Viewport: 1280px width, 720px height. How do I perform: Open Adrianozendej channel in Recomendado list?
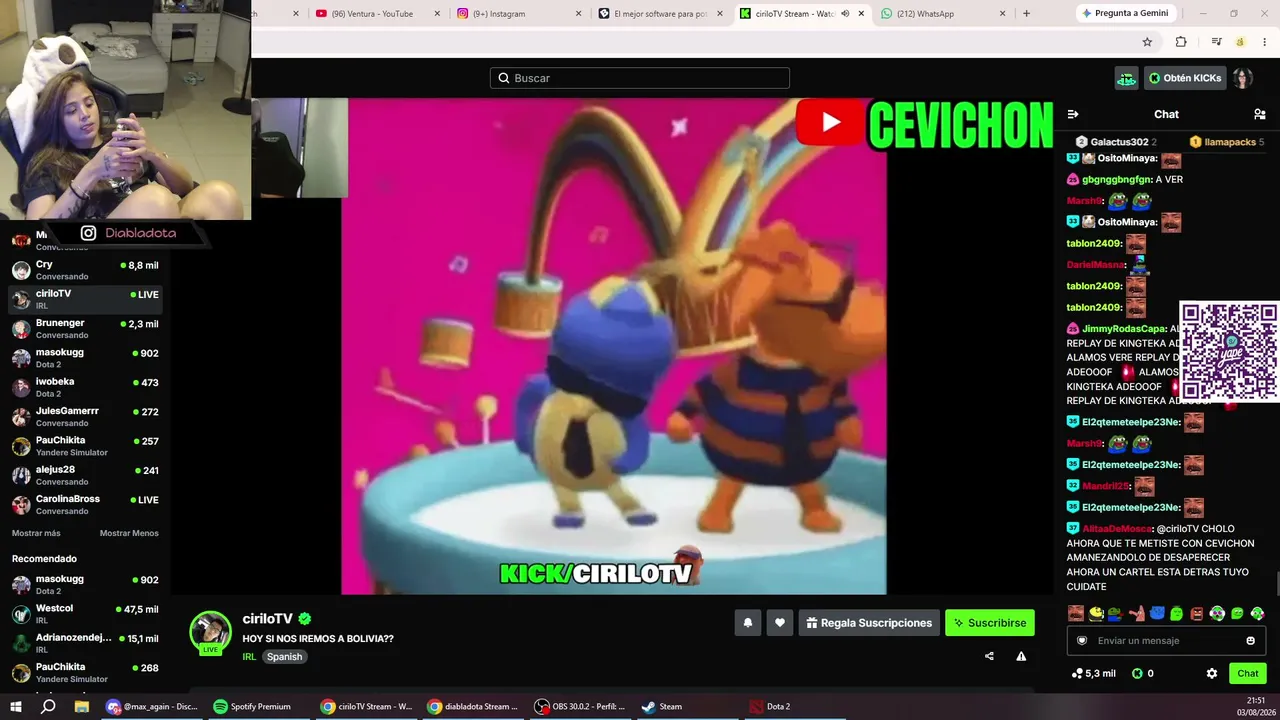85,644
